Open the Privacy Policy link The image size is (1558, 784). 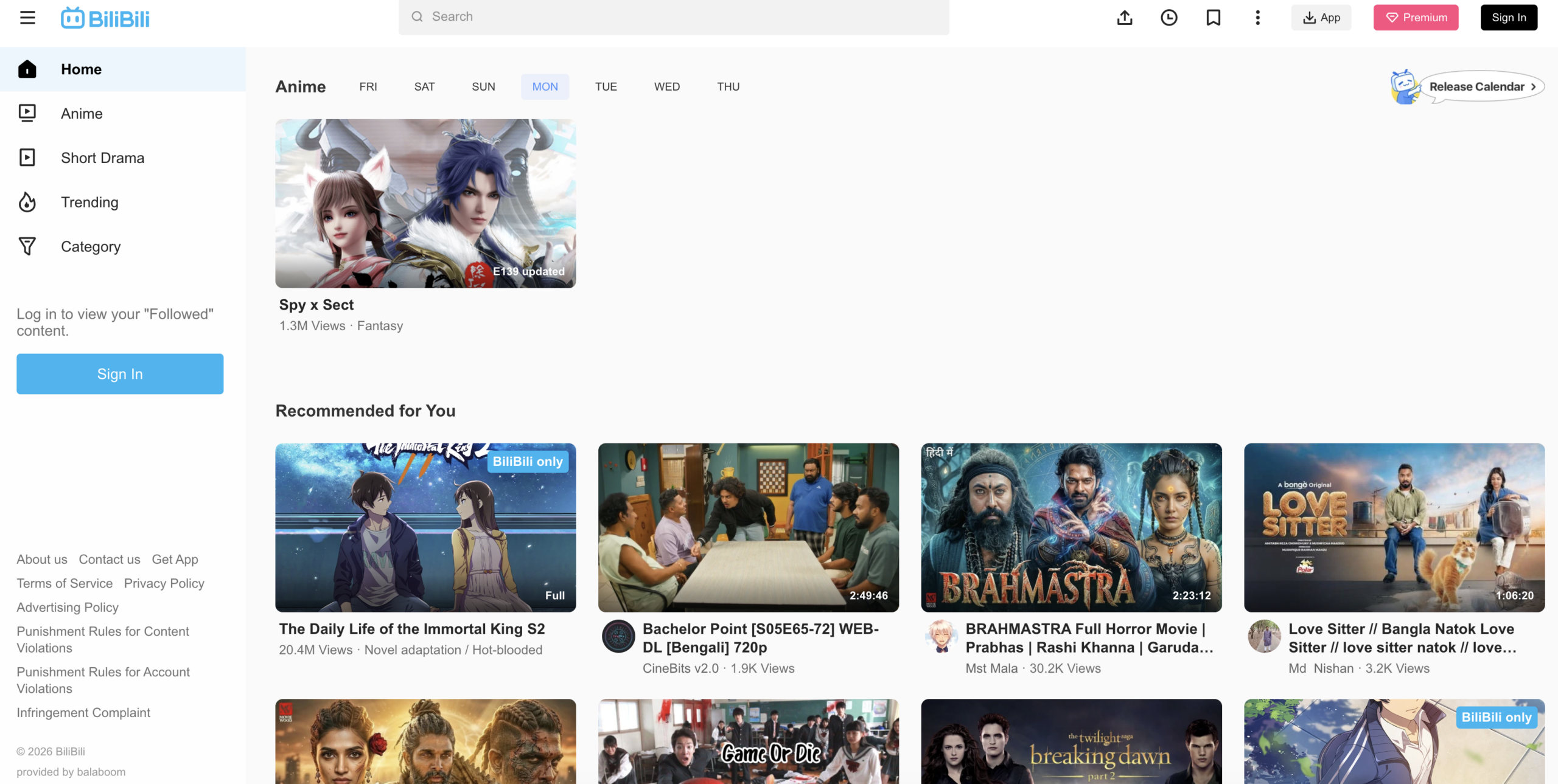point(164,583)
